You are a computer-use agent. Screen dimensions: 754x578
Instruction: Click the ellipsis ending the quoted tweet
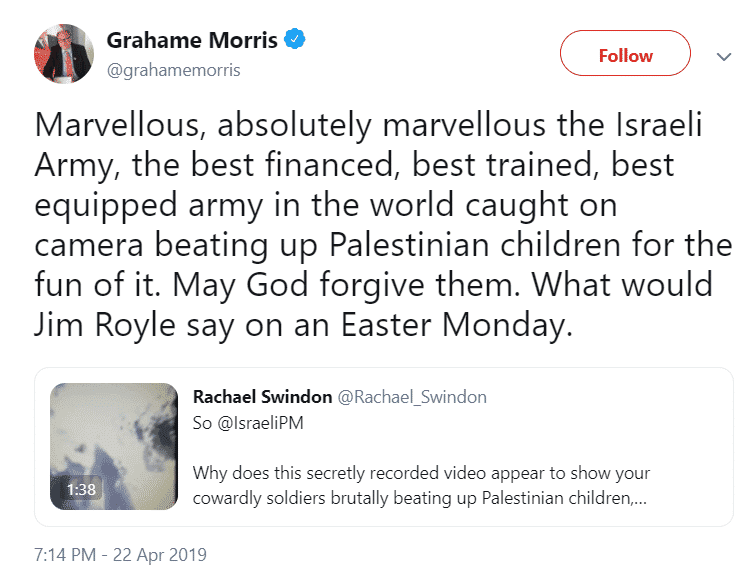[x=641, y=500]
